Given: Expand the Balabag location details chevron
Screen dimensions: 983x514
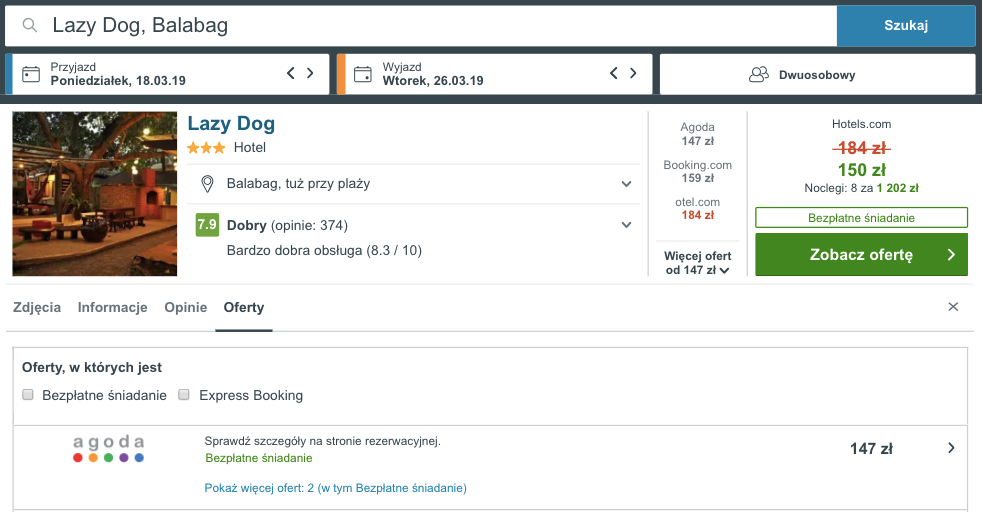Looking at the screenshot, I should (x=626, y=184).
